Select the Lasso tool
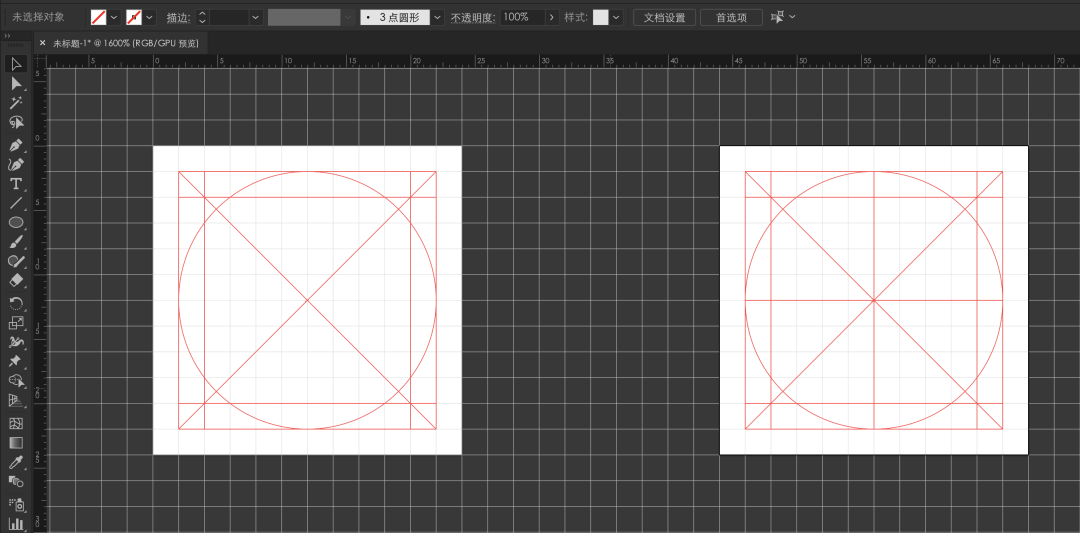This screenshot has width=1080, height=533. point(16,123)
